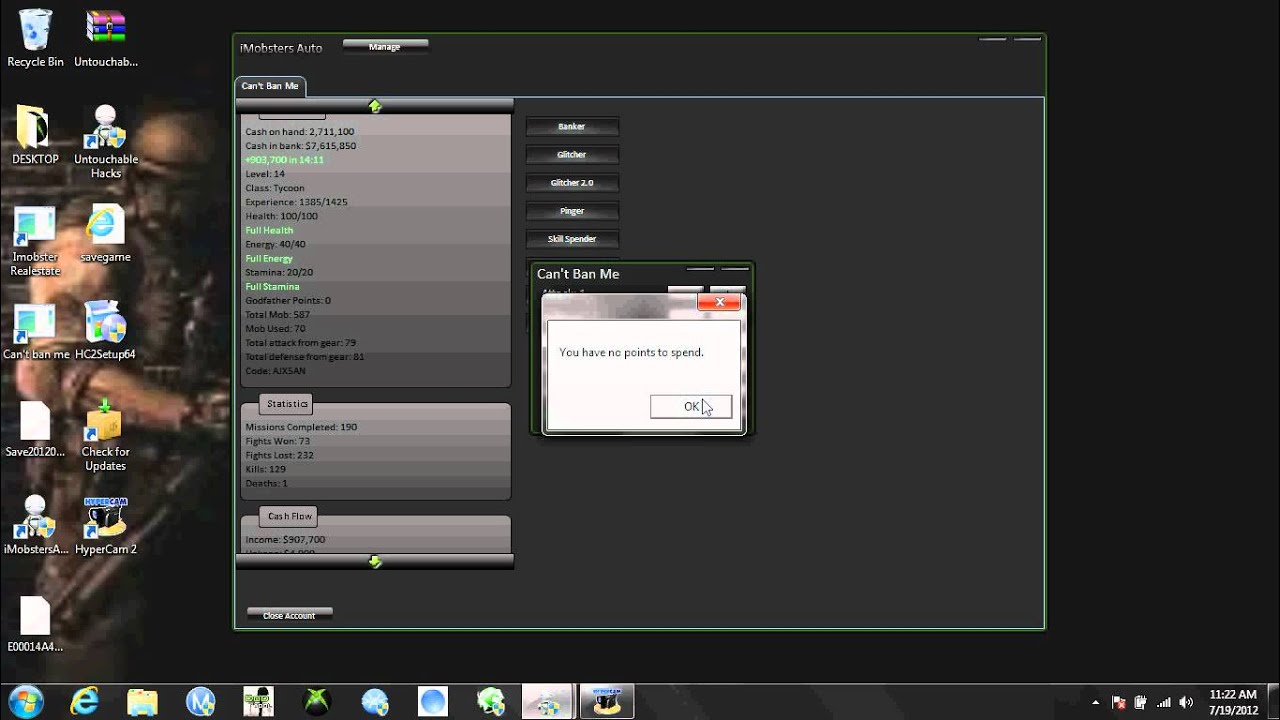Open the Banker tool
Image resolution: width=1280 pixels, height=720 pixels.
(x=572, y=127)
